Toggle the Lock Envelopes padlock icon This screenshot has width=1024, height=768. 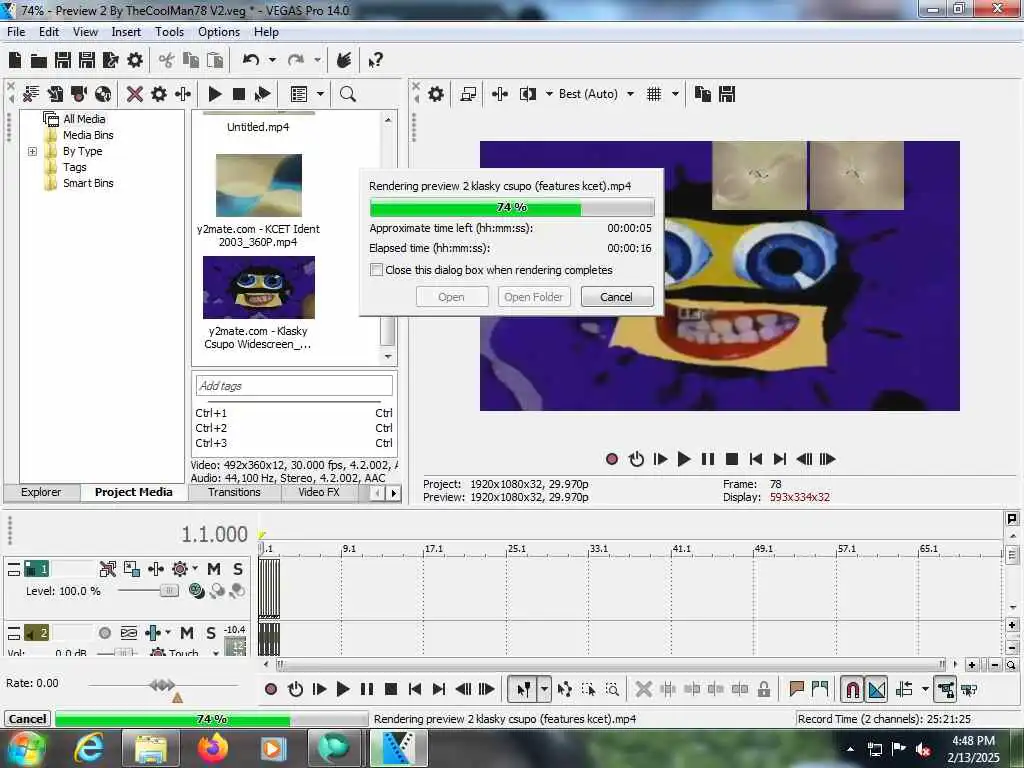[763, 689]
